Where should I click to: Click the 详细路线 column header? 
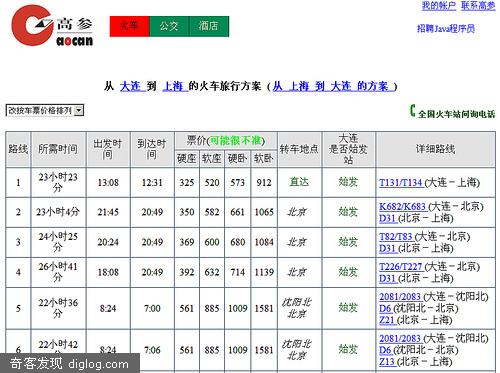pos(435,149)
